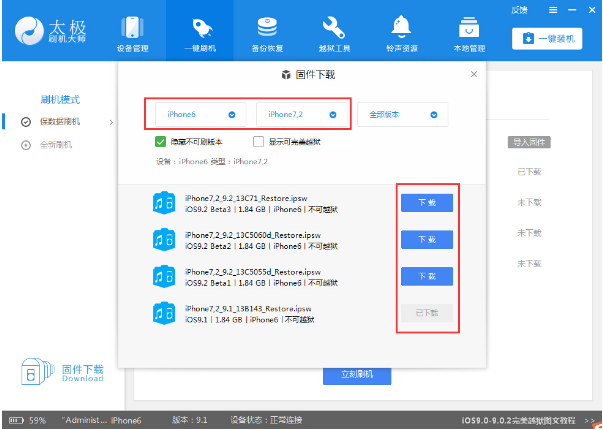Click firmware icon for 13C5055d Restore.ipsw
Screen dimensions: 603x430
click(164, 277)
